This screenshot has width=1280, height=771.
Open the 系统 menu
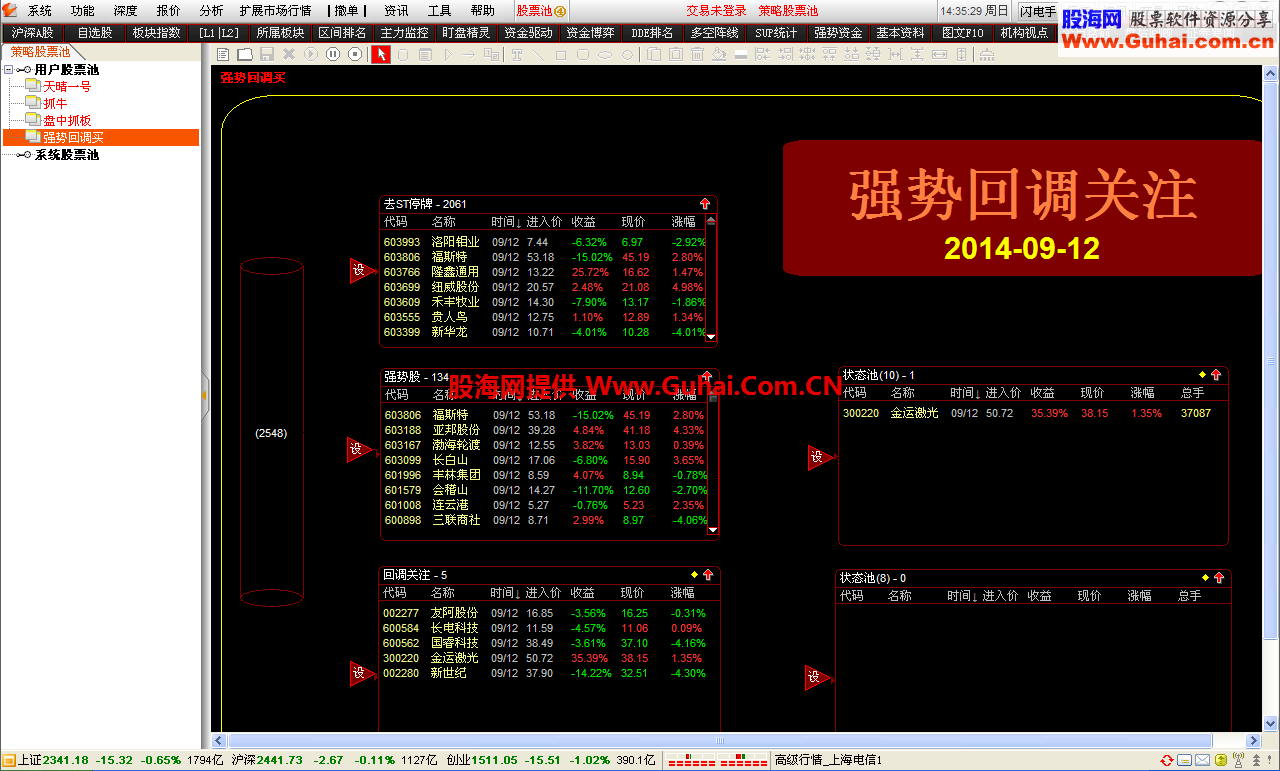coord(40,11)
